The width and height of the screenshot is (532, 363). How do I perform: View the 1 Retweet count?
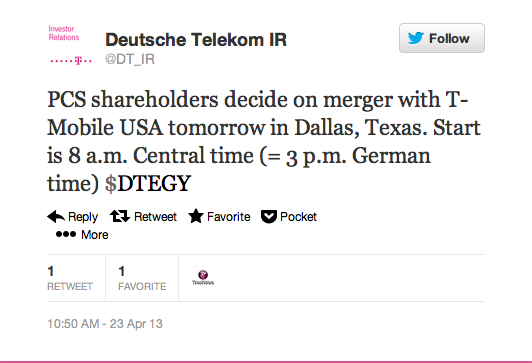pyautogui.click(x=70, y=278)
